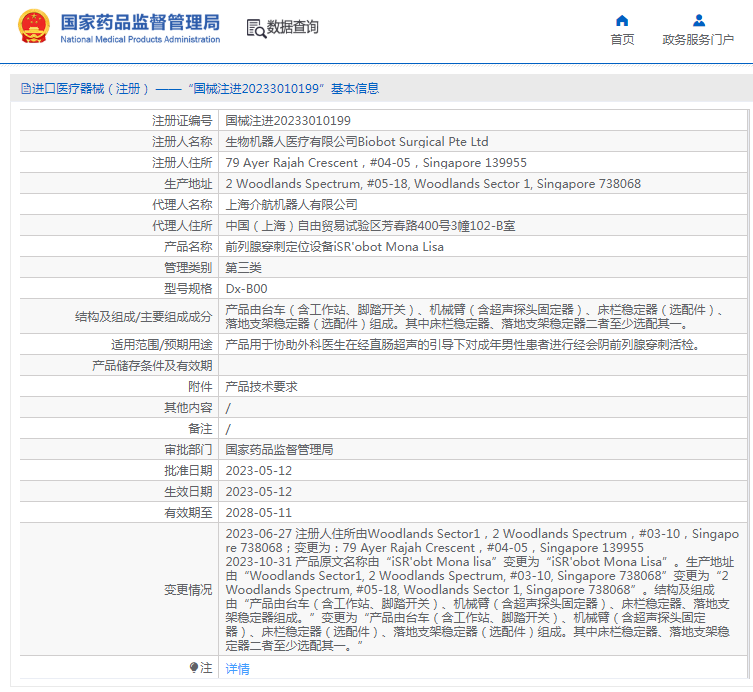Open 政务服务门户 user portal icon
The image size is (753, 692).
point(699,21)
